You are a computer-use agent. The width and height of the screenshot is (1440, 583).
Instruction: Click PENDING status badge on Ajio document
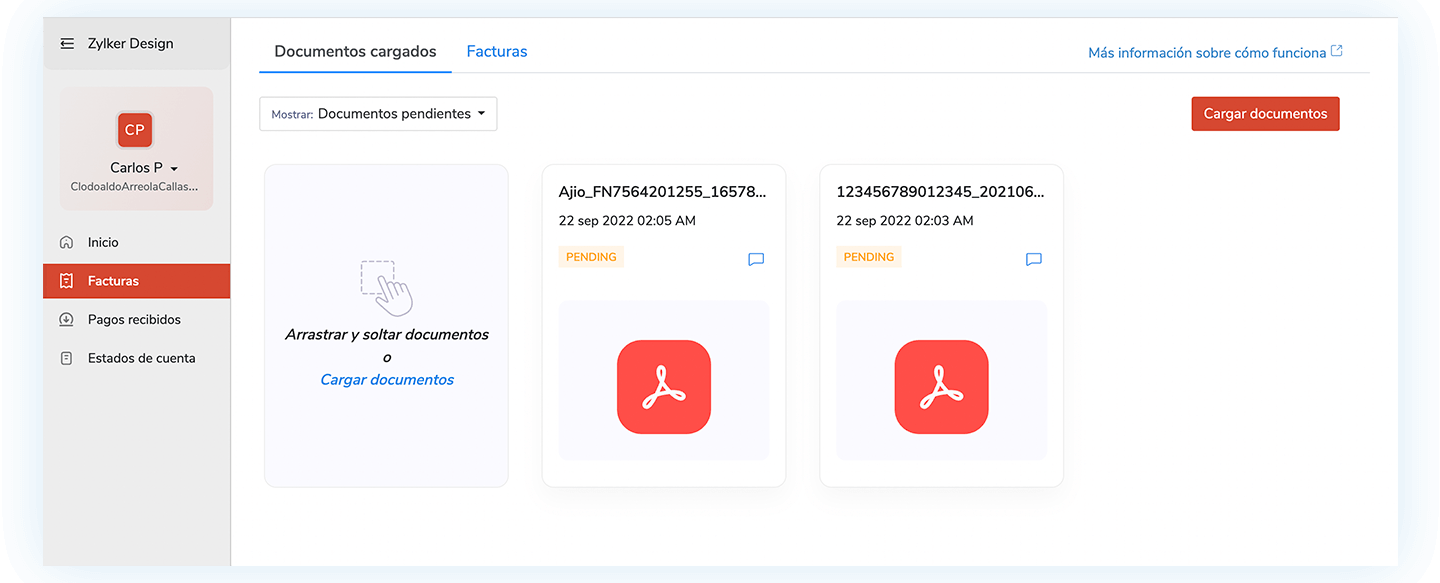click(591, 257)
